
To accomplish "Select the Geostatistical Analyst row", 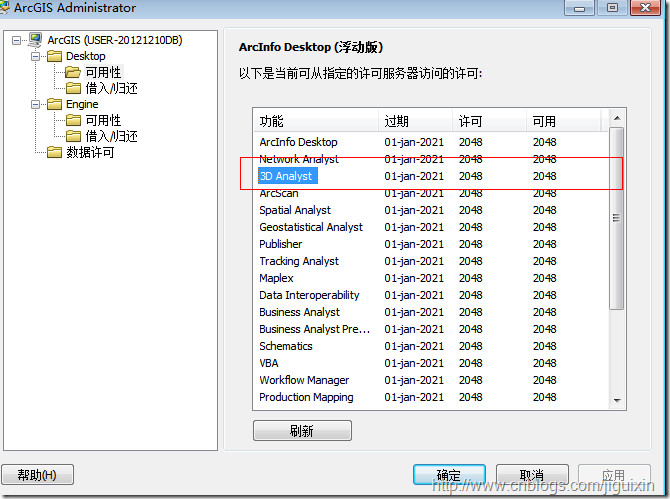I will pos(432,227).
